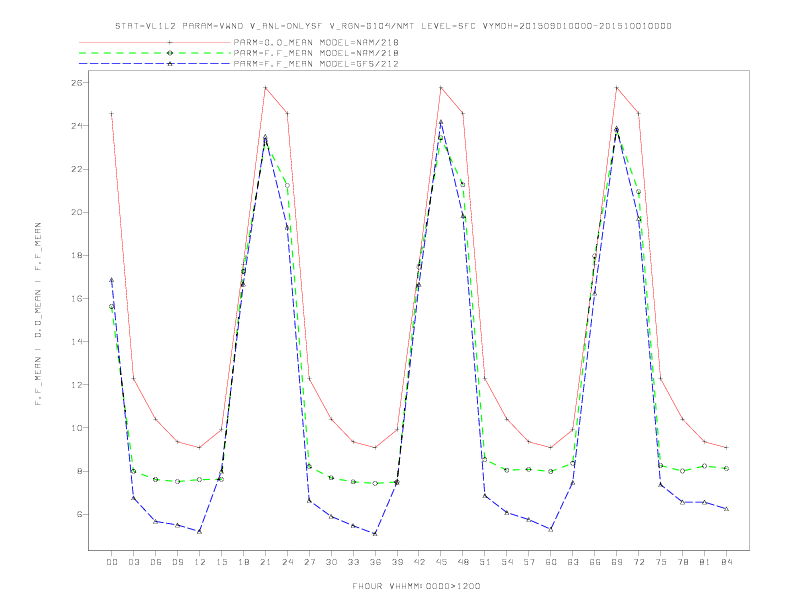The image size is (792, 612).
Task: Click y-axis tick value 22
Action: click(76, 169)
